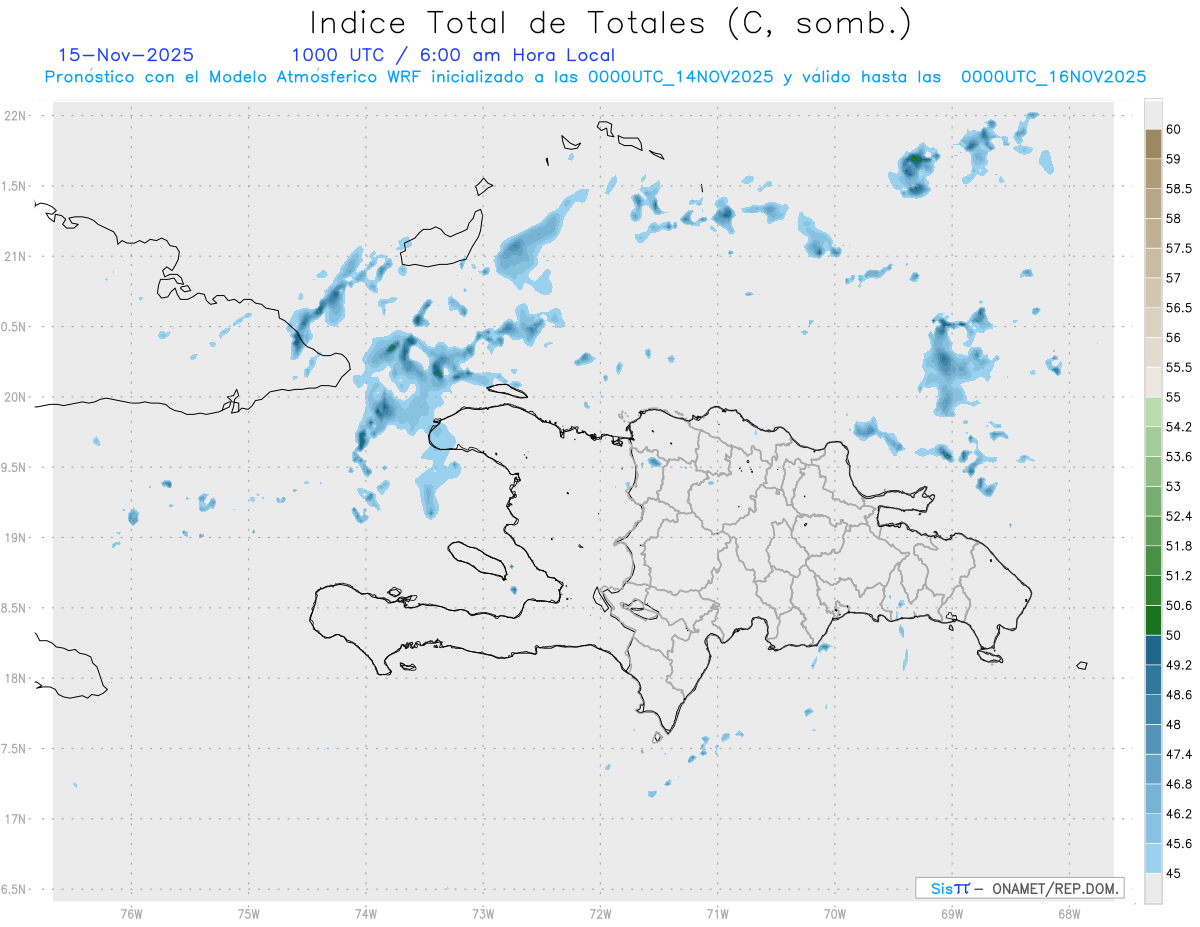
Task: Click the legend value '53.6'
Action: pyautogui.click(x=1180, y=456)
